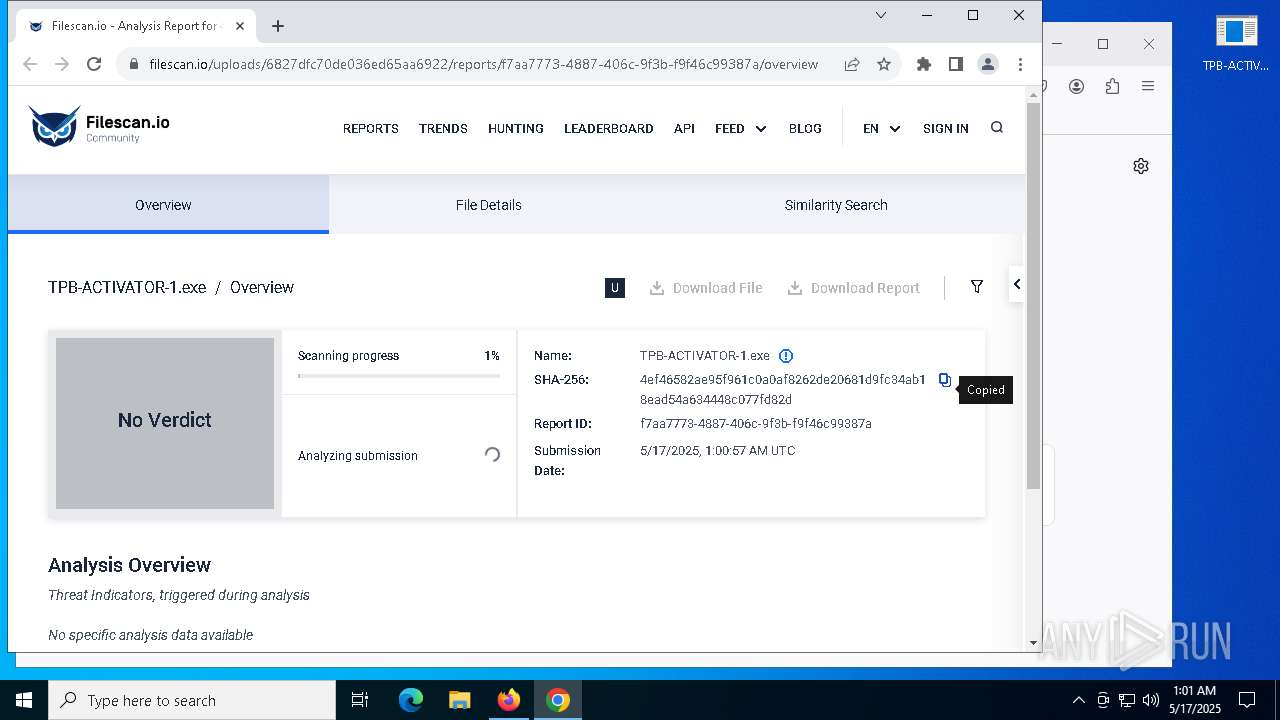Open Chrome tab search chevron
The width and height of the screenshot is (1280, 720).
pyautogui.click(x=881, y=15)
